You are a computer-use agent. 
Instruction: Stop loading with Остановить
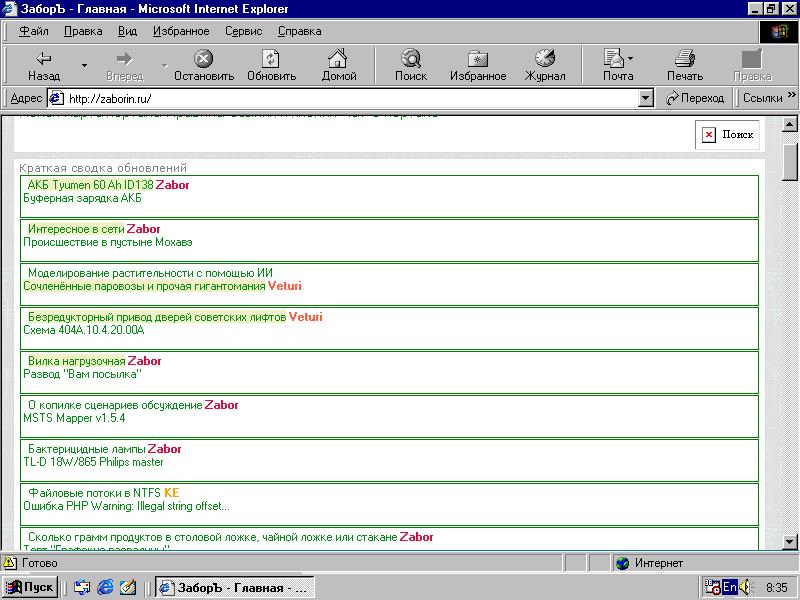pos(204,66)
